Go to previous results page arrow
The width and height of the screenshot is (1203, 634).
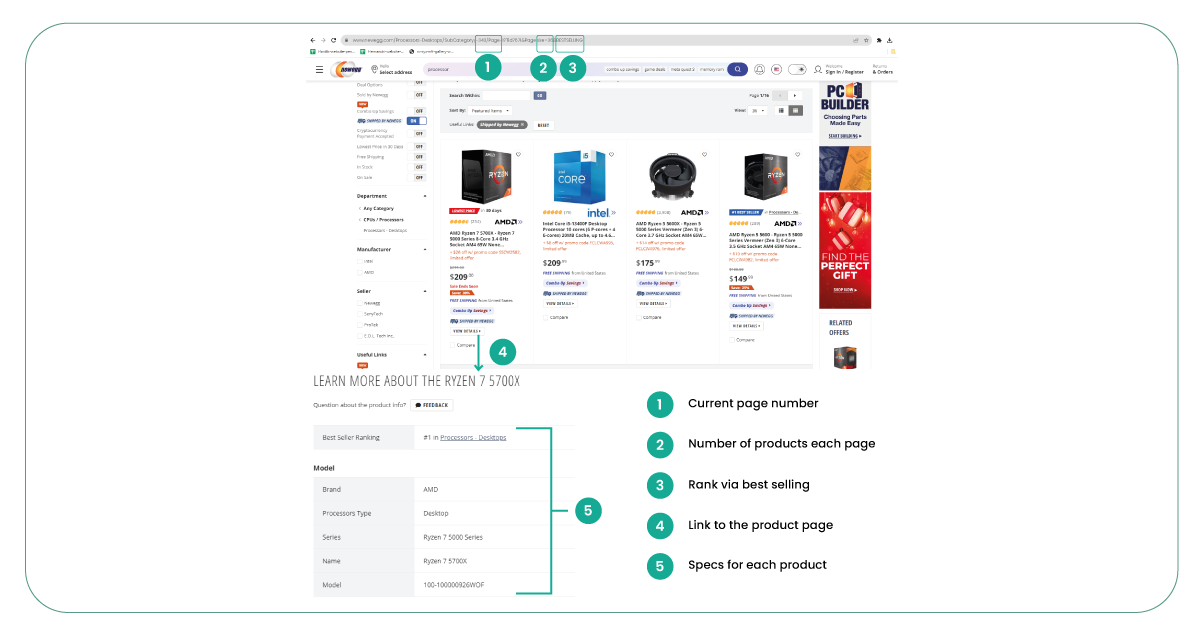pos(780,95)
